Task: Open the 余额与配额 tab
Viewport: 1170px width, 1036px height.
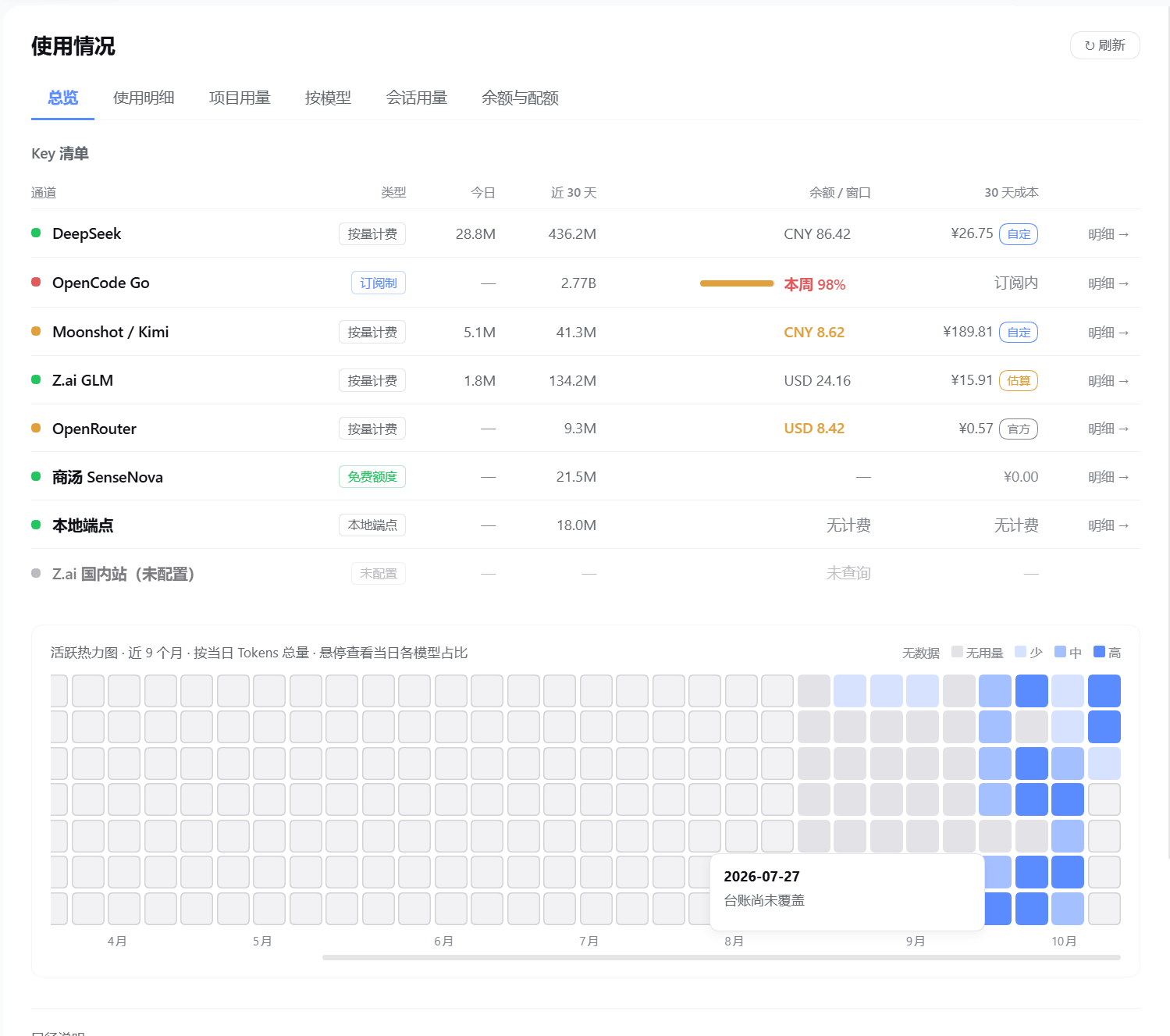Action: coord(520,98)
